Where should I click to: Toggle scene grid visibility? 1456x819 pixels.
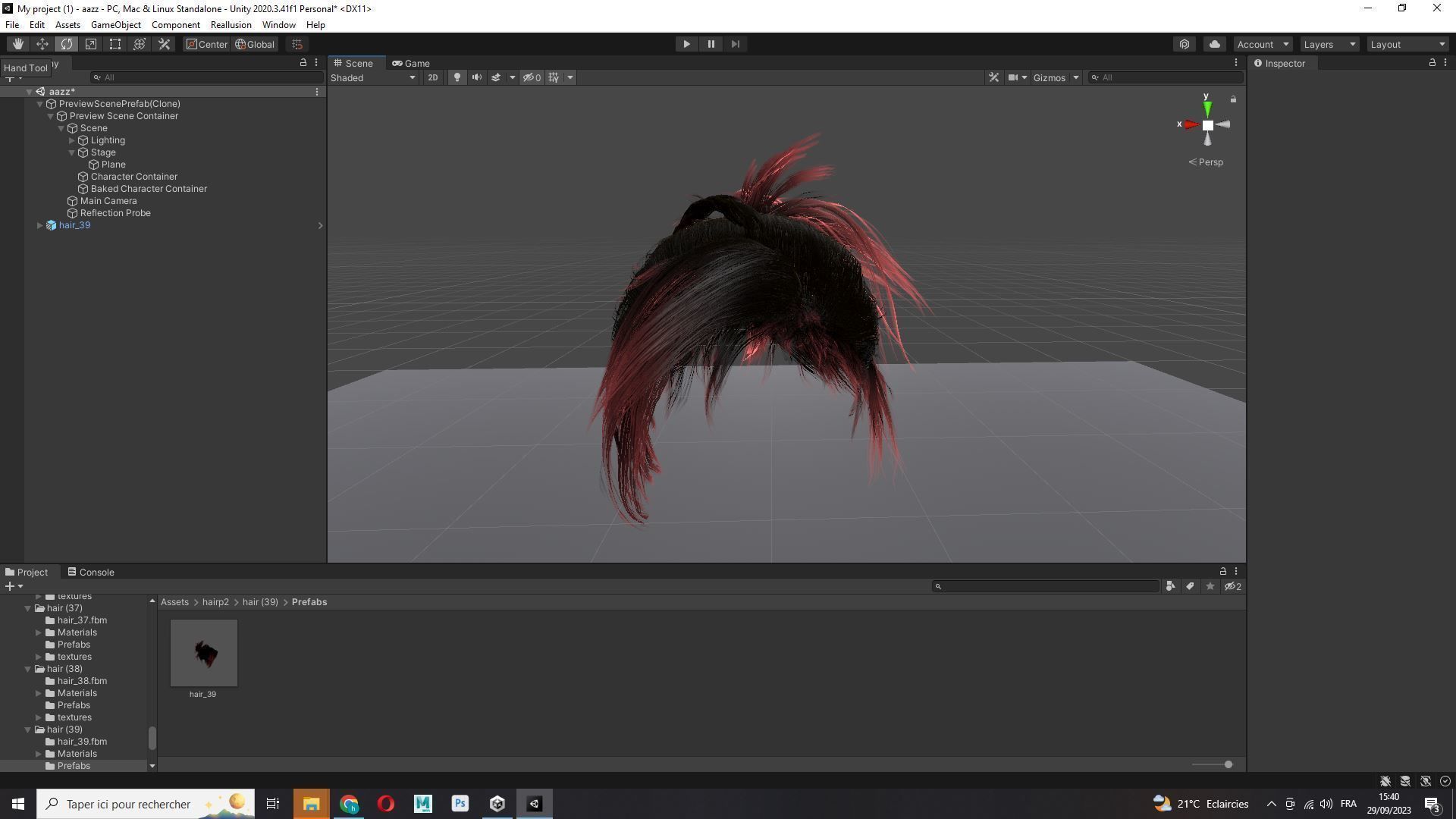[554, 77]
